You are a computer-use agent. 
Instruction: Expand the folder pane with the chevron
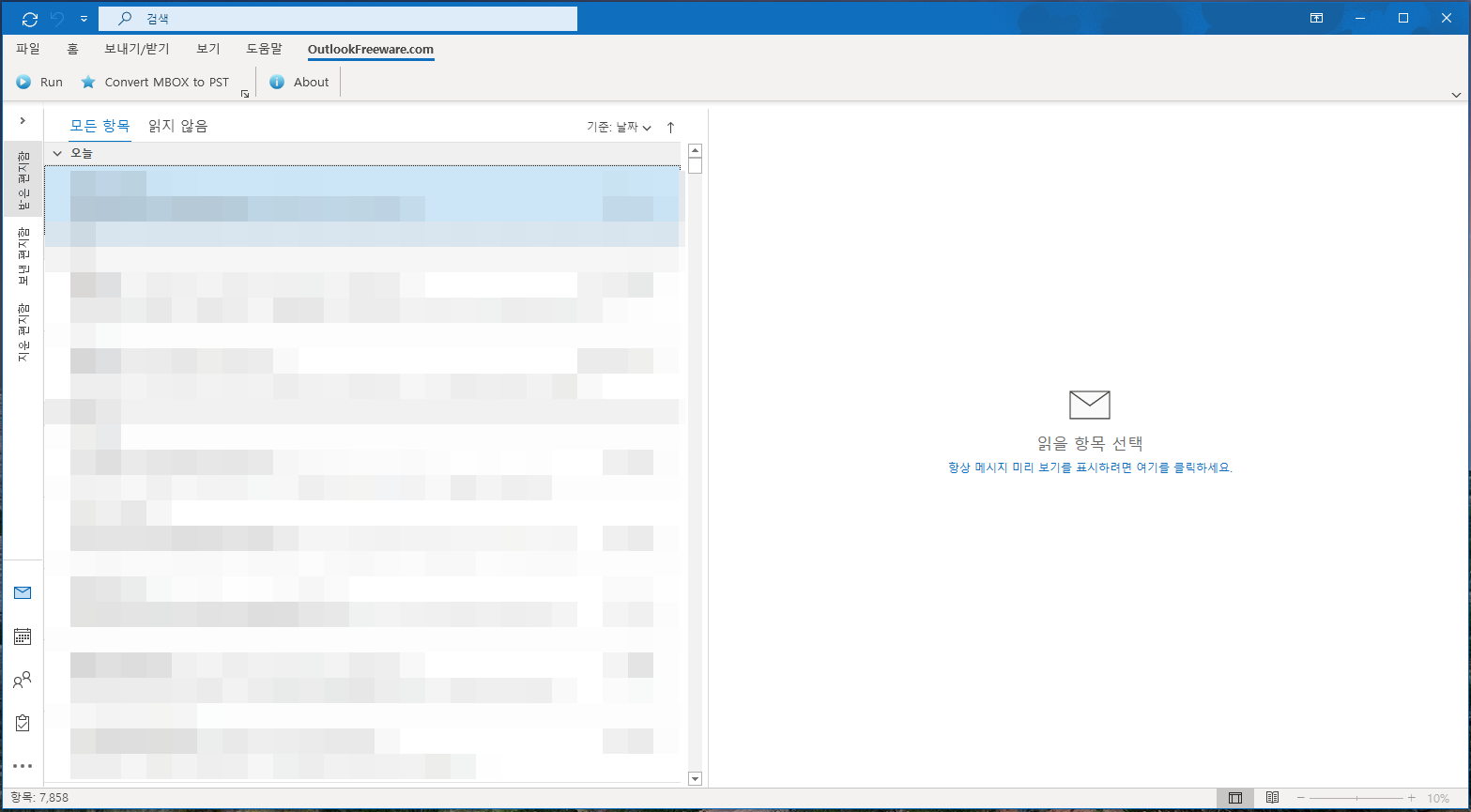tap(23, 120)
